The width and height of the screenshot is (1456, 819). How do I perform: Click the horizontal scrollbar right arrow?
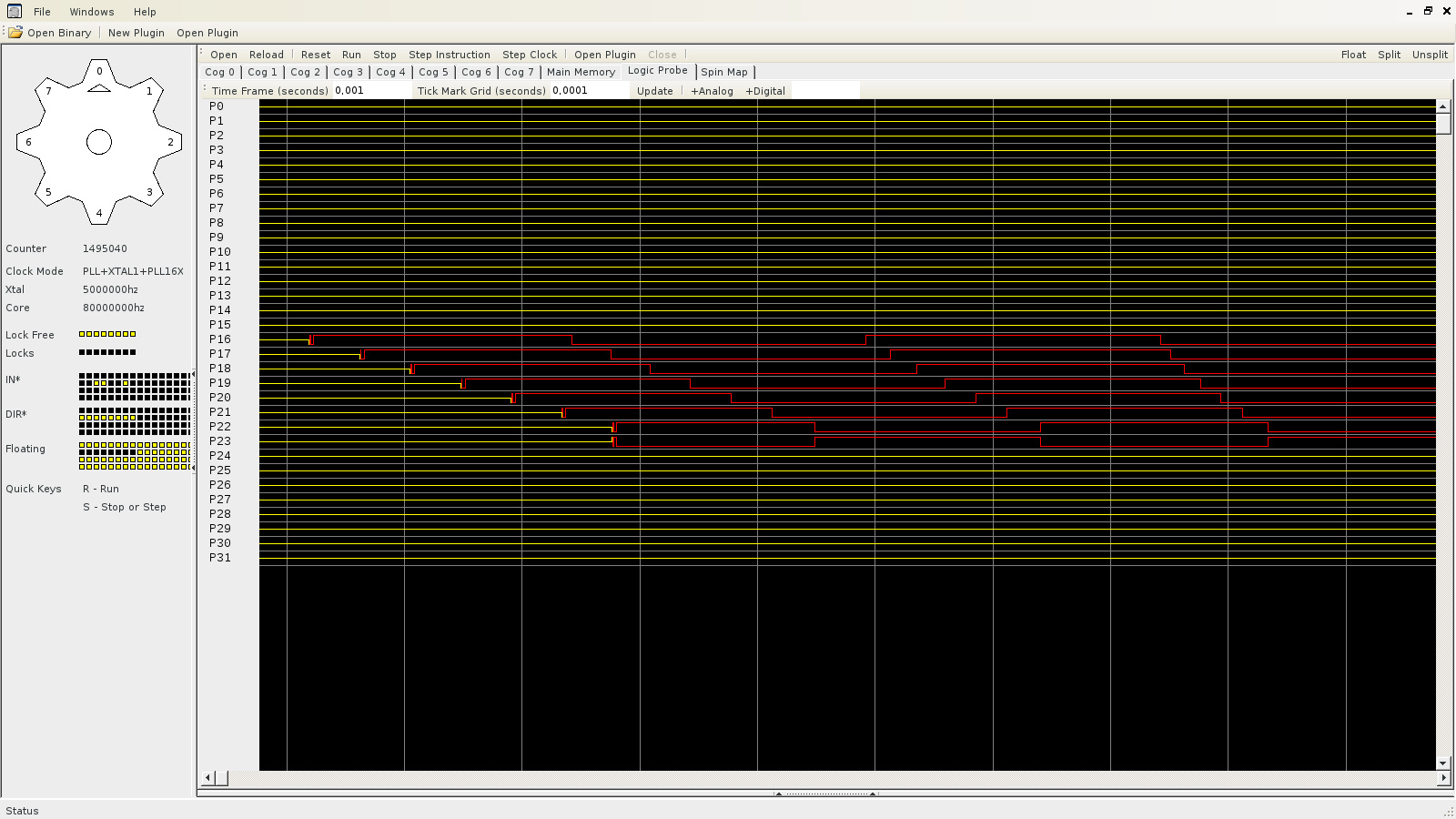pos(1443,778)
